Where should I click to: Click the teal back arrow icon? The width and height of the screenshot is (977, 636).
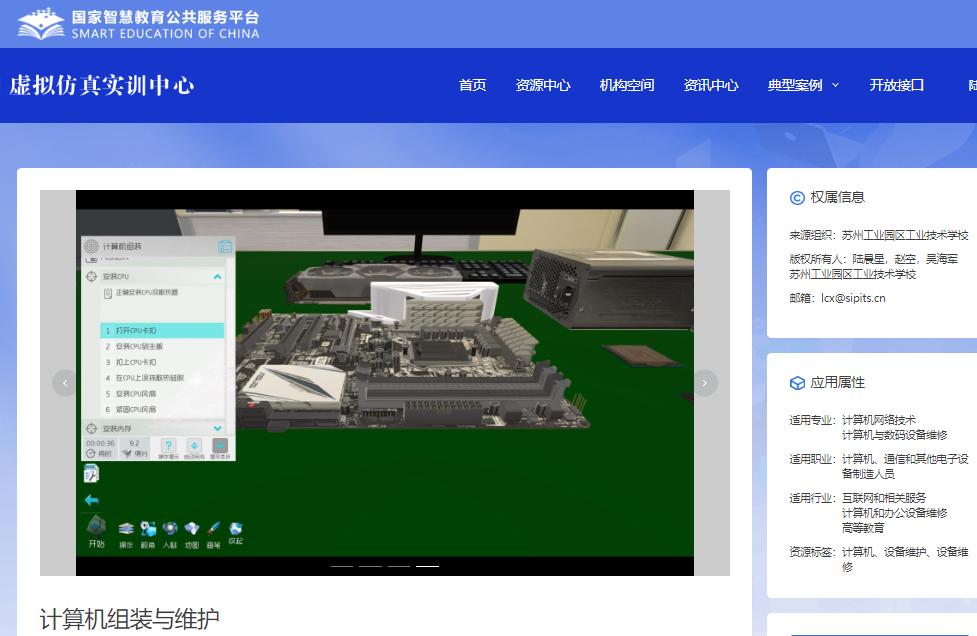(x=91, y=499)
